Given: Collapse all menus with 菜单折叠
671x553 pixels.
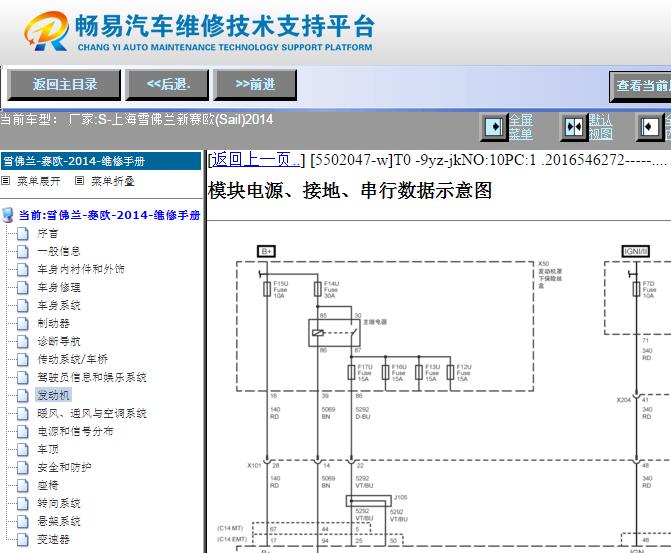Looking at the screenshot, I should click(113, 181).
